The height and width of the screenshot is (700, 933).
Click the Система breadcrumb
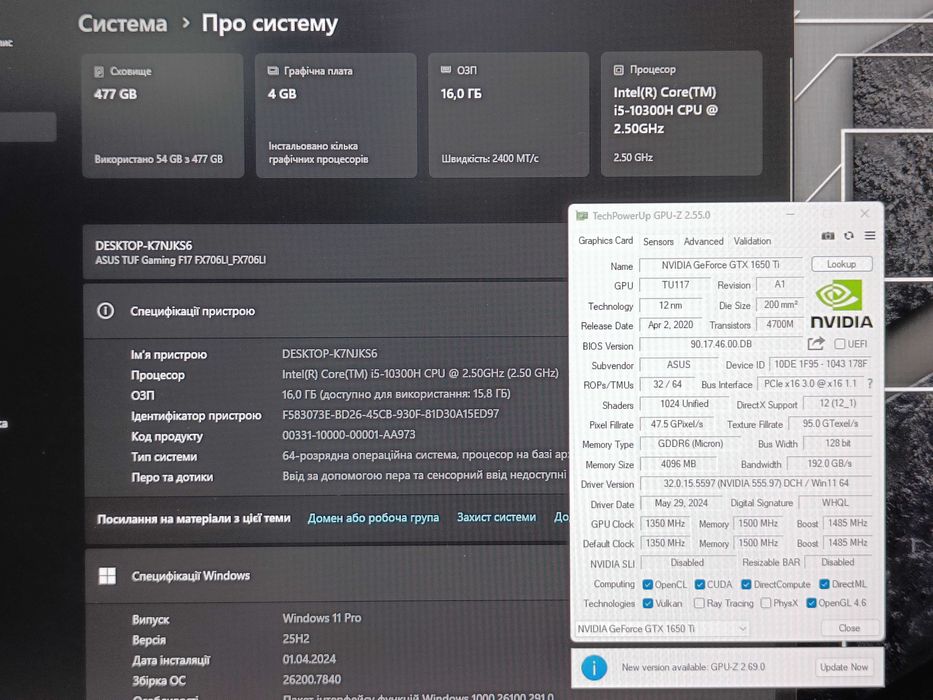pyautogui.click(x=123, y=24)
